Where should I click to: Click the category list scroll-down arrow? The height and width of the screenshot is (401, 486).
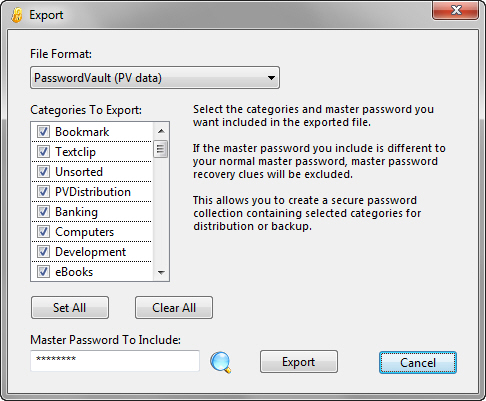pos(161,272)
